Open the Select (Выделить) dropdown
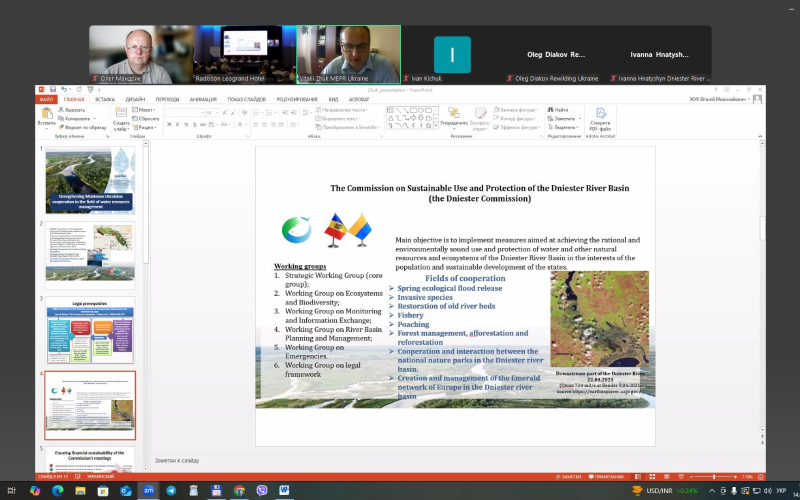This screenshot has height=500, width=800. coord(564,128)
